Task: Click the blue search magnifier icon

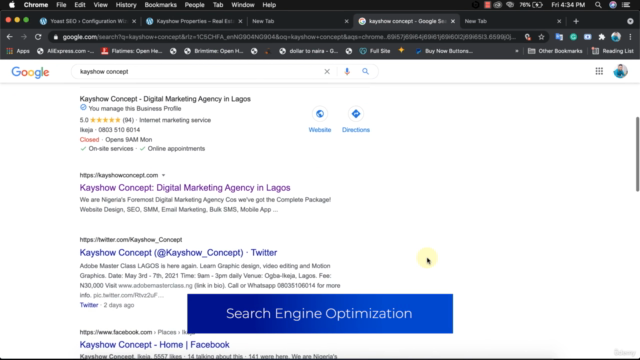Action: click(x=365, y=71)
